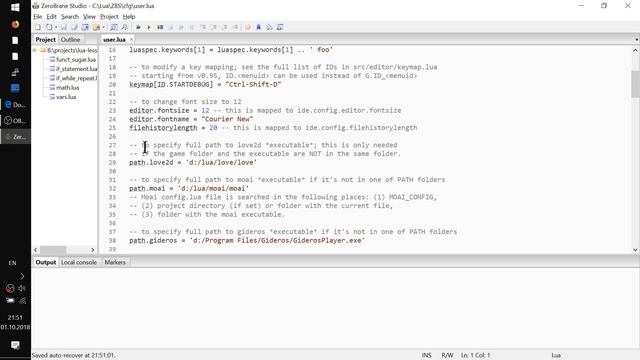The image size is (640, 360).
Task: Switch to the Outline panel tab
Action: (x=70, y=40)
